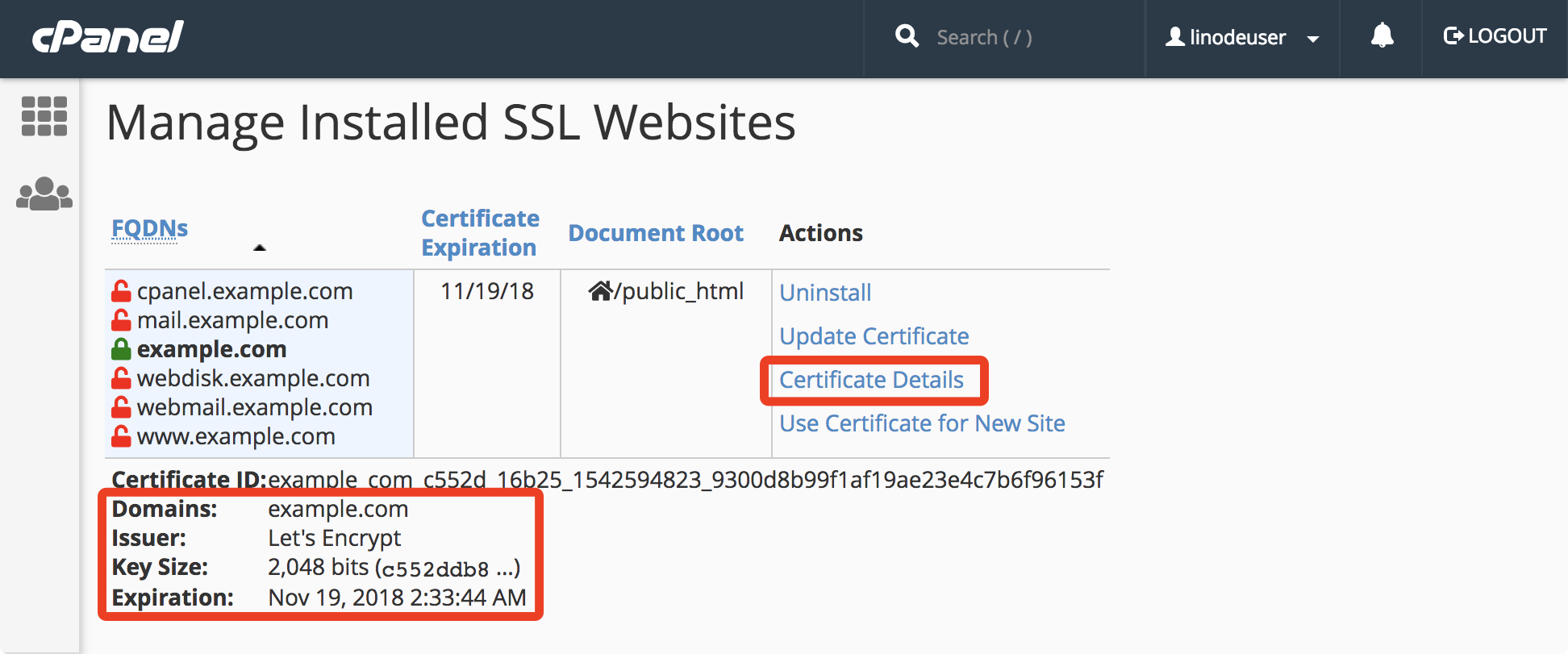Sort by the FQDNs column header
The height and width of the screenshot is (654, 1568).
(149, 229)
